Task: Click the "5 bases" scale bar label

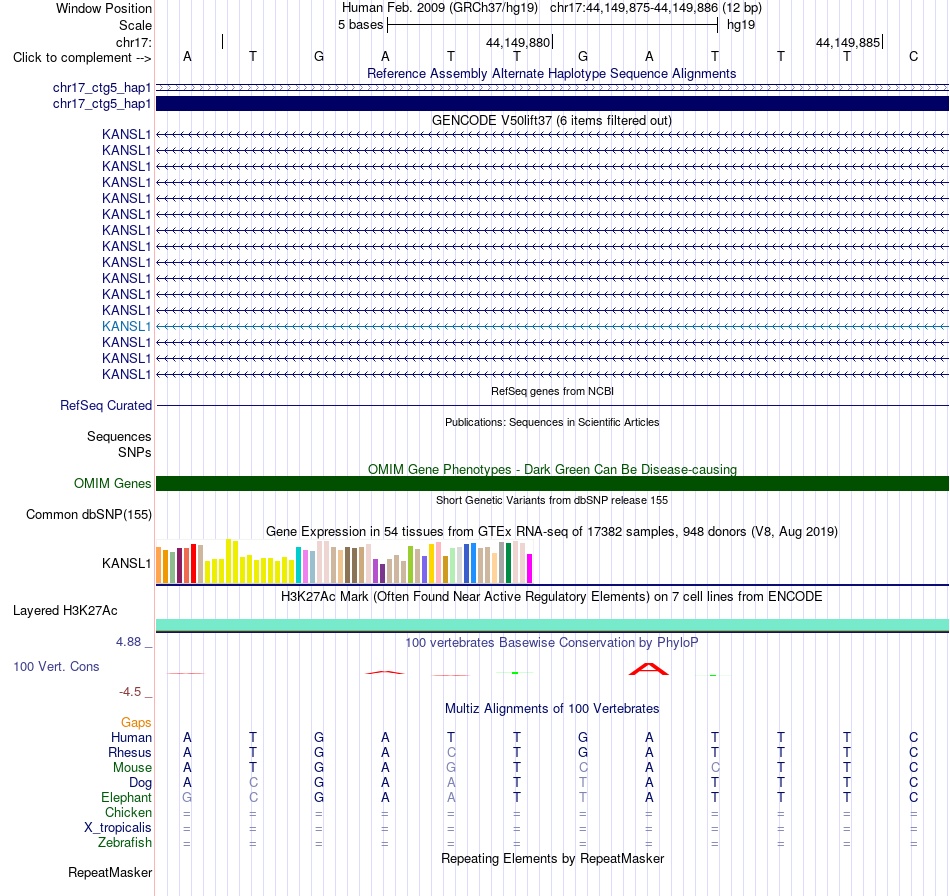Action: tap(360, 25)
